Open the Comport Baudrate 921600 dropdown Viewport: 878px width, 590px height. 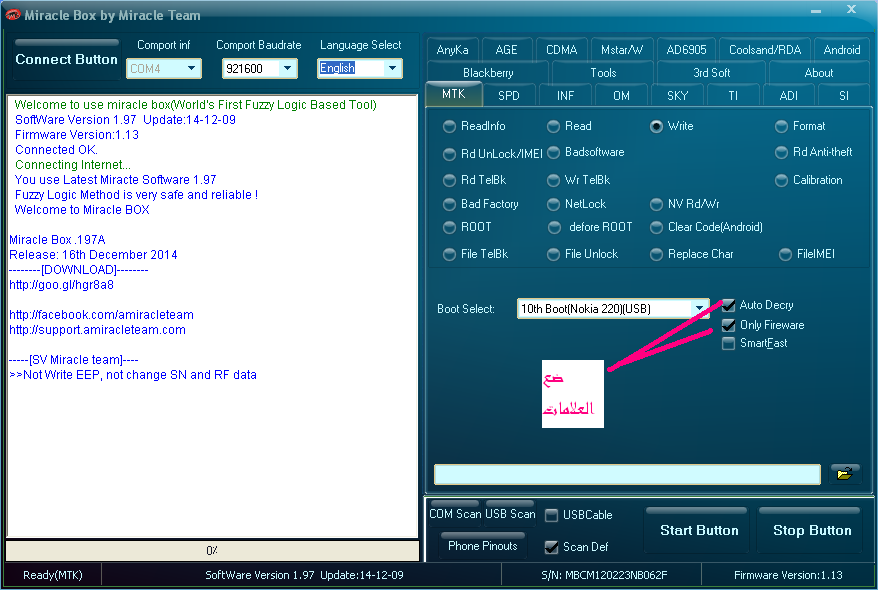tap(288, 68)
